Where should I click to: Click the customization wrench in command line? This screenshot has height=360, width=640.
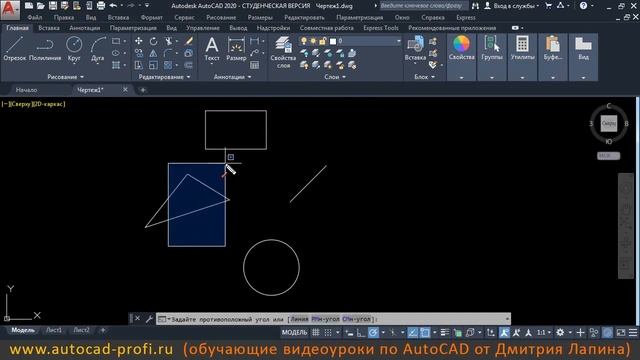pyautogui.click(x=149, y=319)
